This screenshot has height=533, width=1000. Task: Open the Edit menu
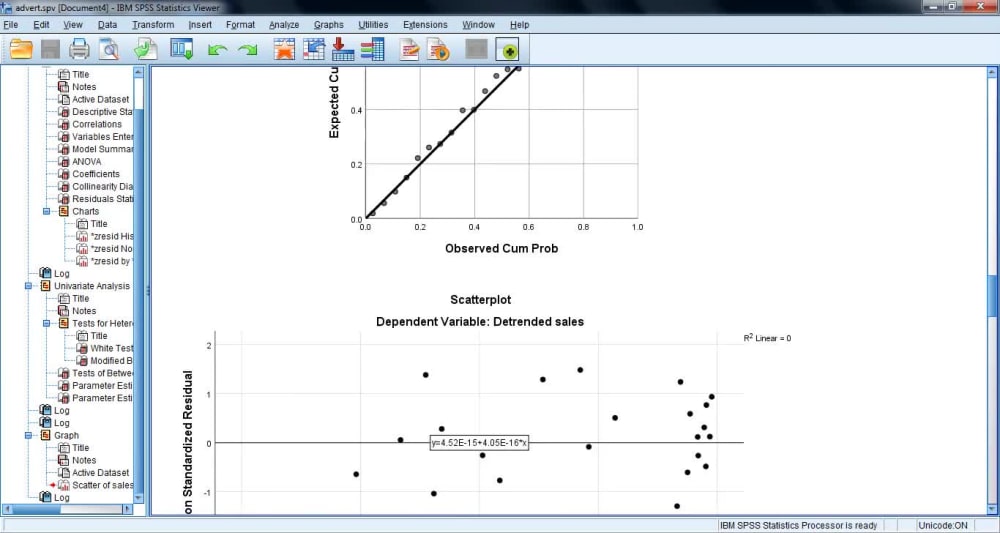(x=41, y=25)
